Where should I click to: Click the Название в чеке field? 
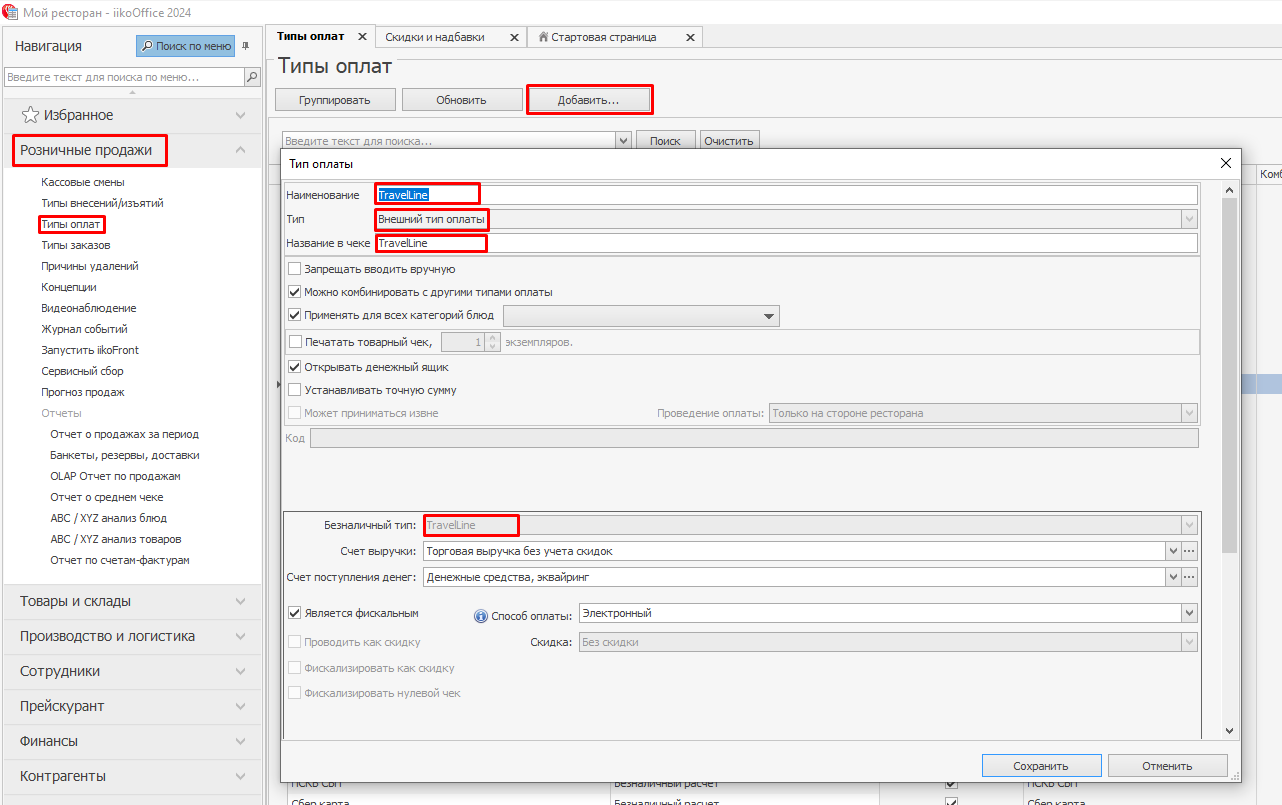(x=786, y=243)
